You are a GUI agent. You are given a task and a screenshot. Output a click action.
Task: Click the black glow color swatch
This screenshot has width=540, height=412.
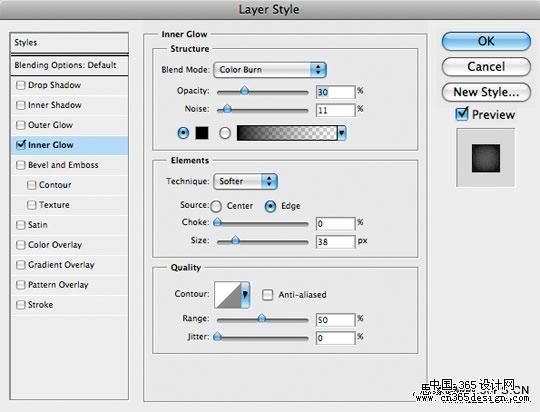(x=202, y=133)
